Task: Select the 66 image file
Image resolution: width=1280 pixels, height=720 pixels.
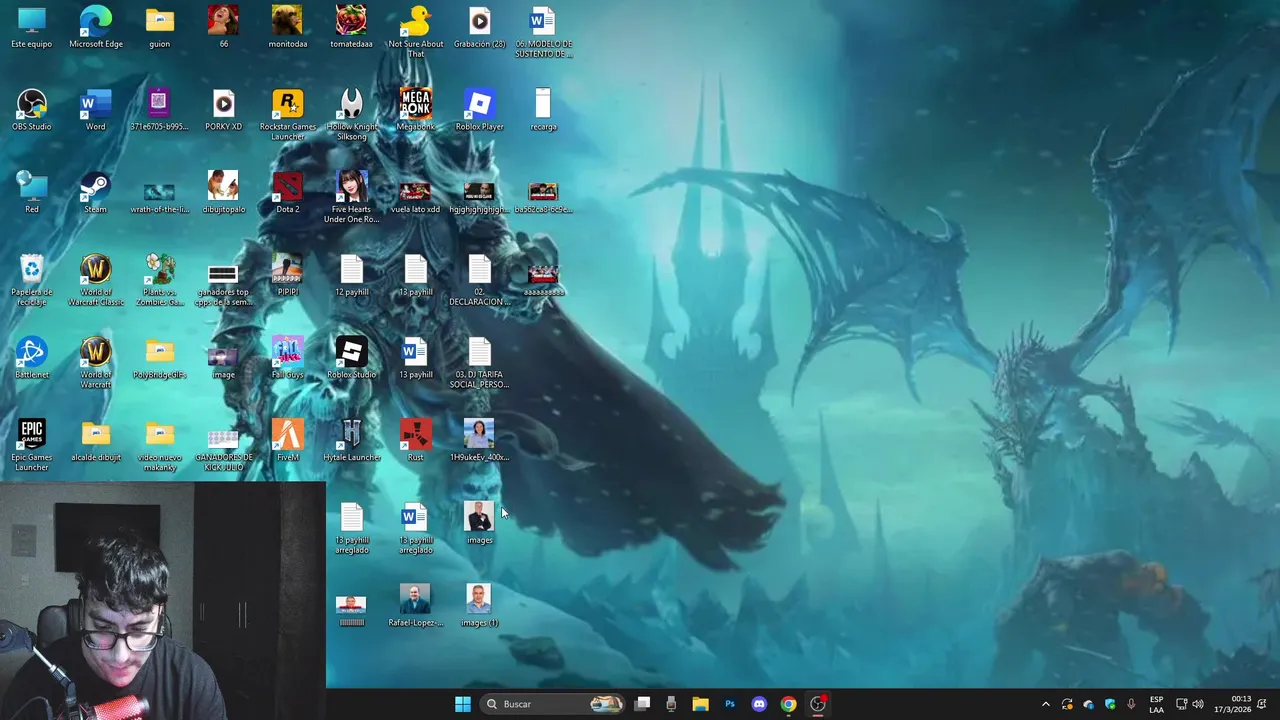Action: [223, 27]
